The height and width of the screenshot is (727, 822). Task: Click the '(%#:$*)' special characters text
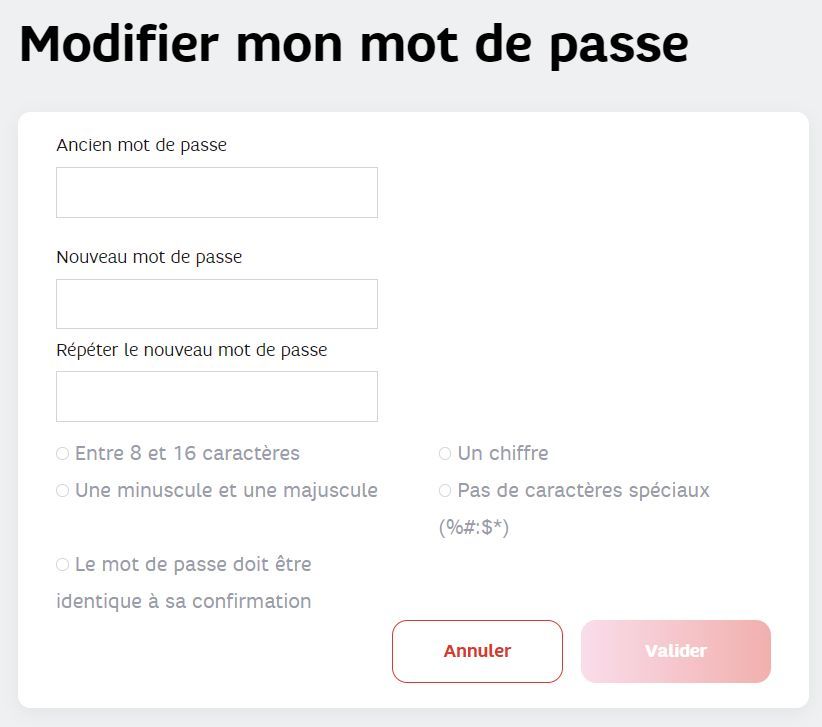click(474, 527)
